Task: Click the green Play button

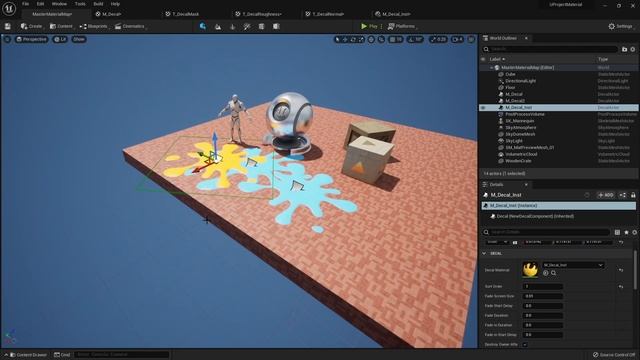Action: (369, 26)
